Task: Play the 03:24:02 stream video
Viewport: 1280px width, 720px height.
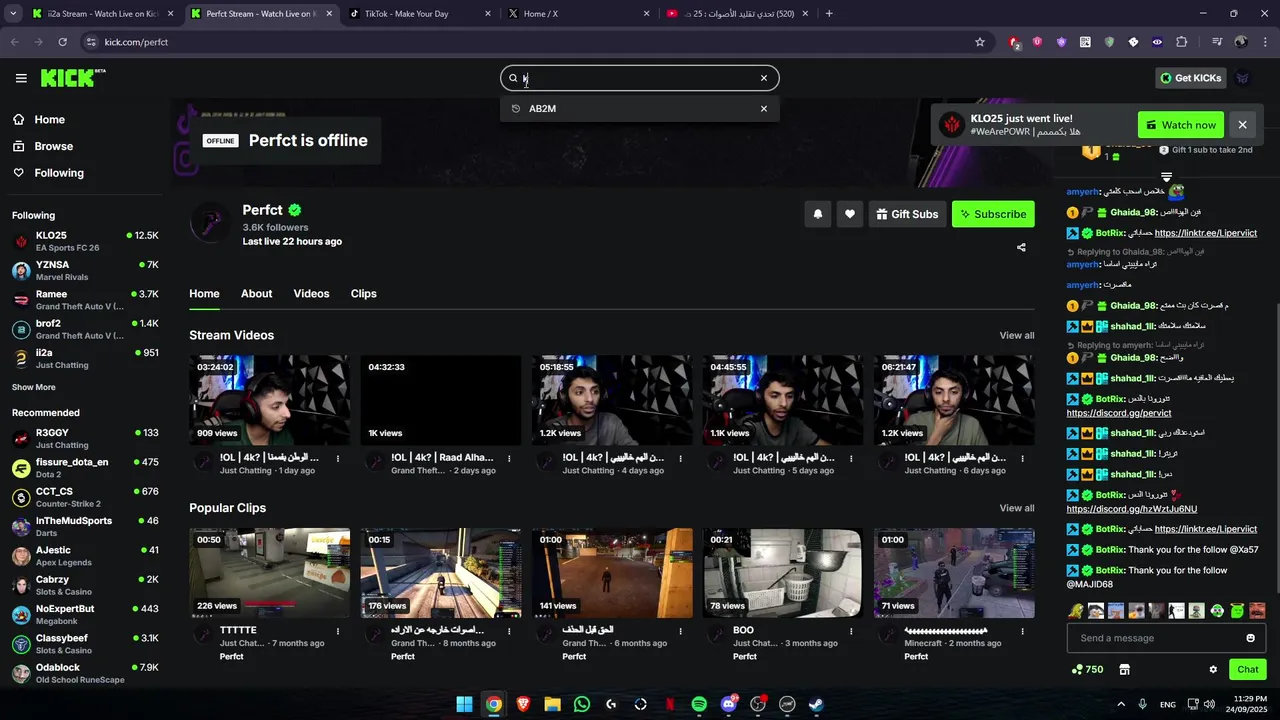Action: coord(270,400)
